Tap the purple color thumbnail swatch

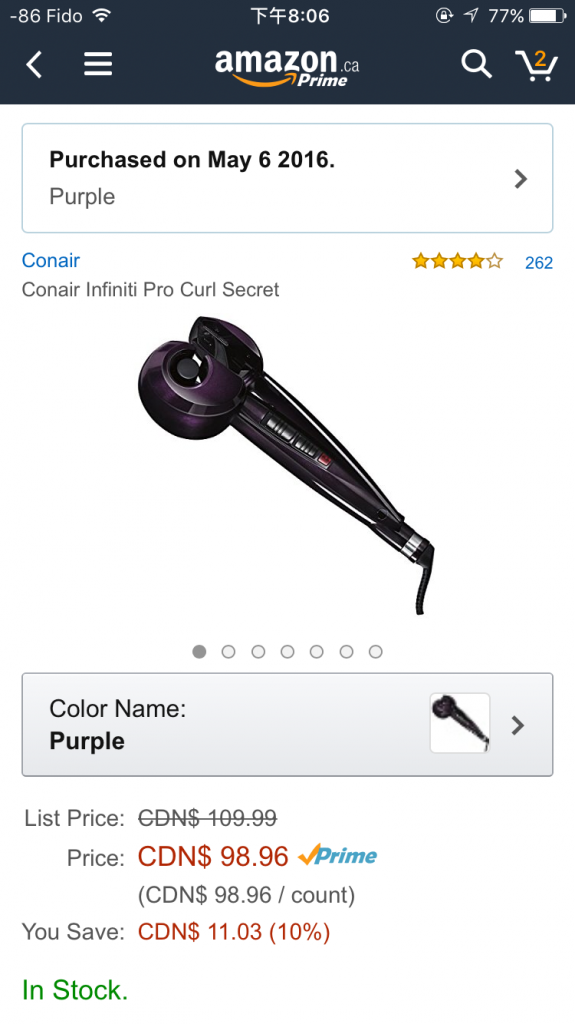point(460,723)
